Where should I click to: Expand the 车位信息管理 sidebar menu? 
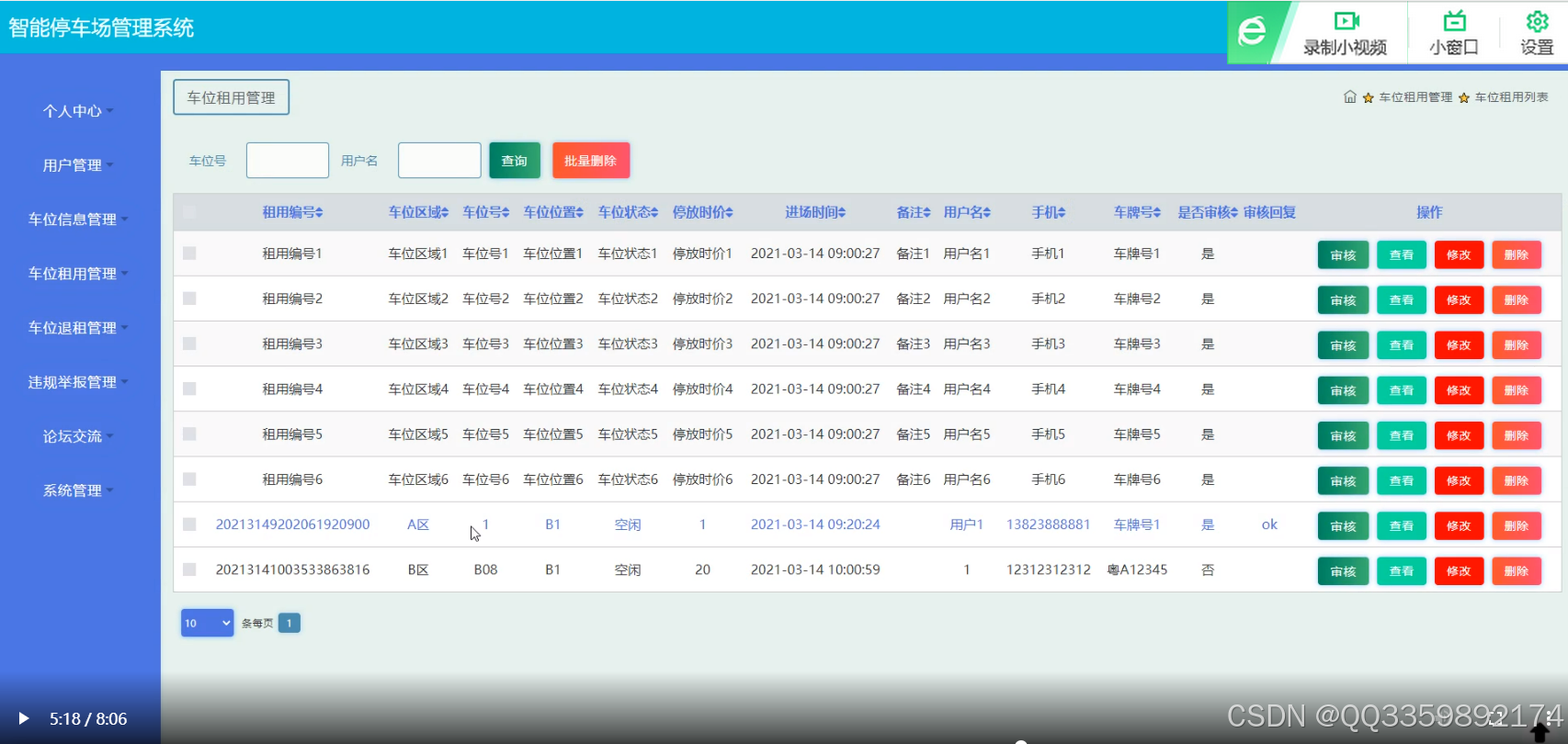click(x=78, y=220)
